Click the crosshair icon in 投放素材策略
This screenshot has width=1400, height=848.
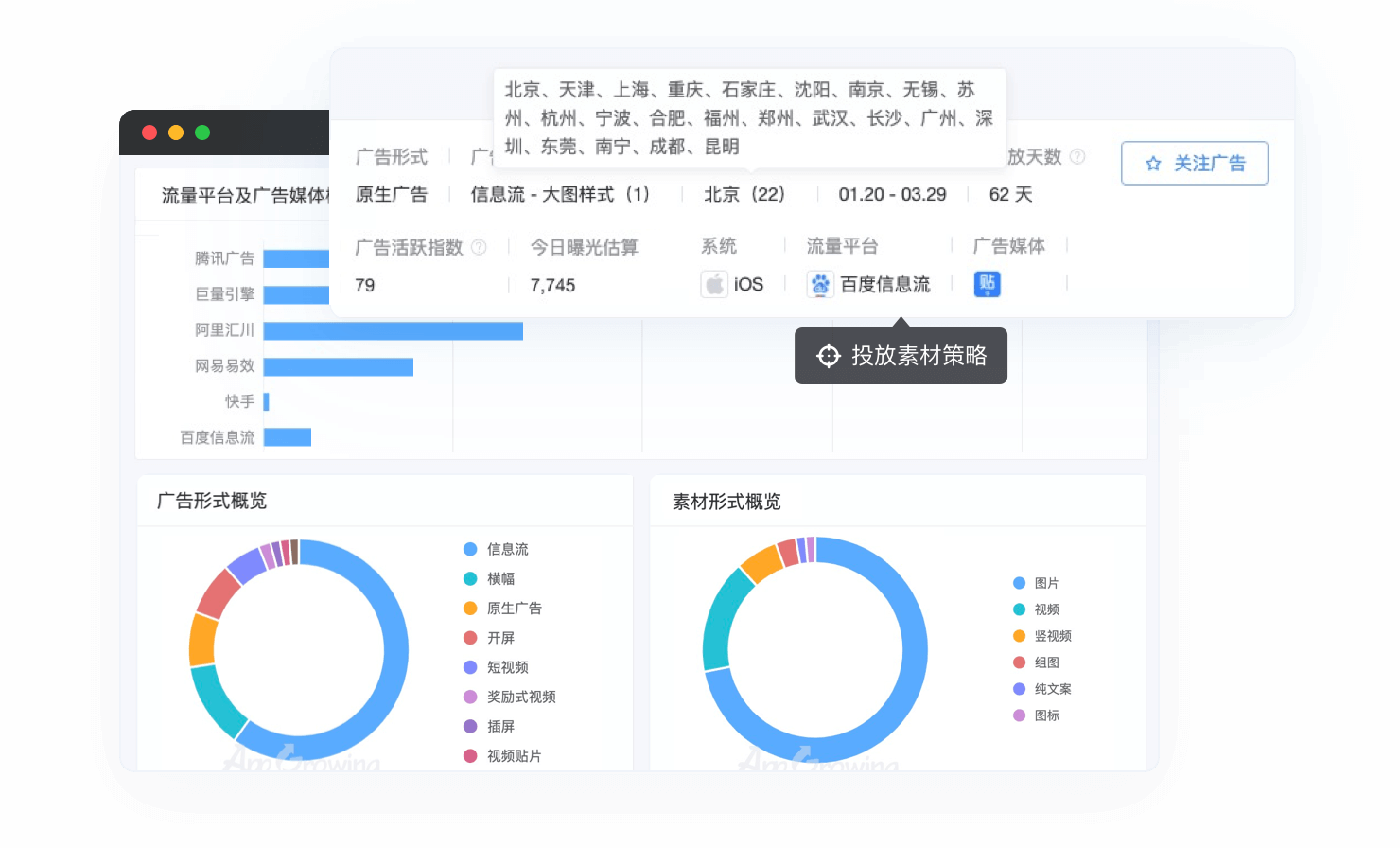tap(829, 356)
